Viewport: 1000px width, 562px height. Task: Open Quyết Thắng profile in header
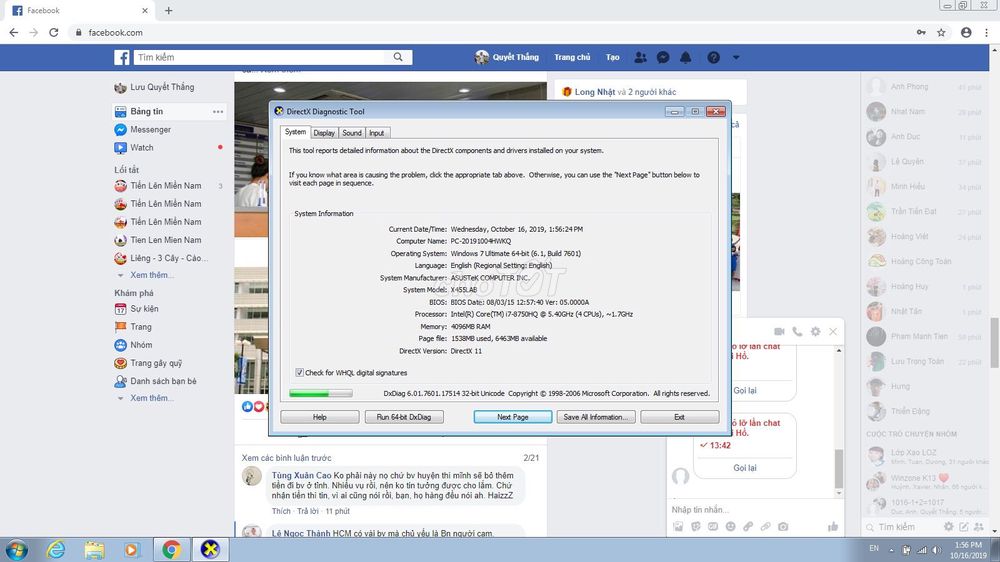coord(507,57)
